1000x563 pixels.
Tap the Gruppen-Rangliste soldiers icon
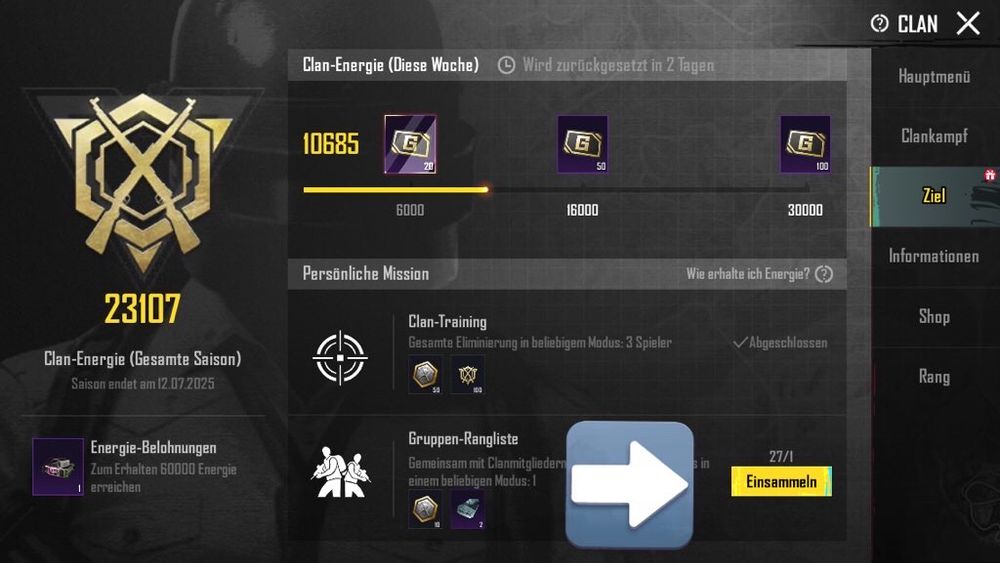341,472
